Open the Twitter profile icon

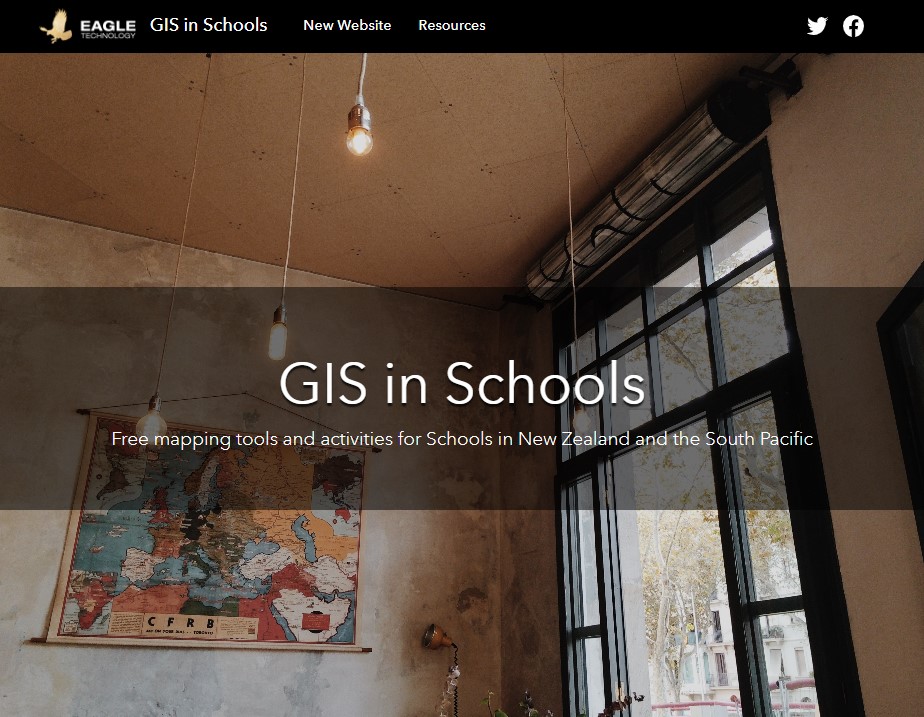(x=817, y=26)
